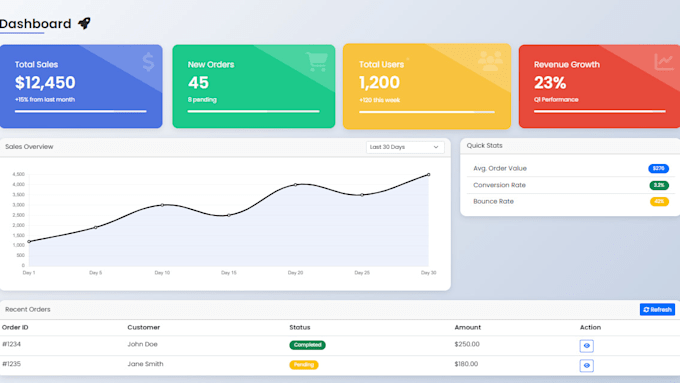
Task: Click the Recent Orders heading
Action: [28, 309]
